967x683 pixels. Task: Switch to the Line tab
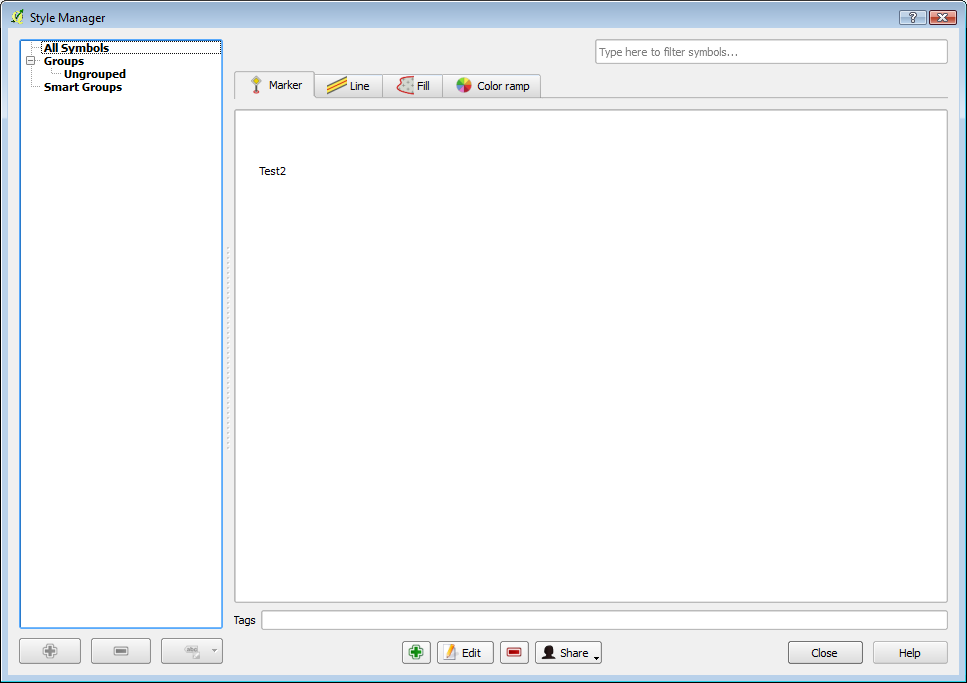(348, 86)
